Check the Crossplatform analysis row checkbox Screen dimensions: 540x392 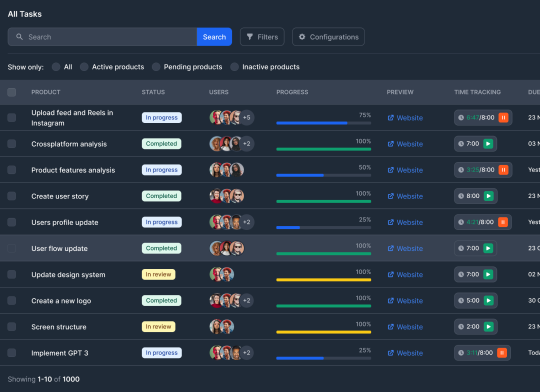point(12,144)
